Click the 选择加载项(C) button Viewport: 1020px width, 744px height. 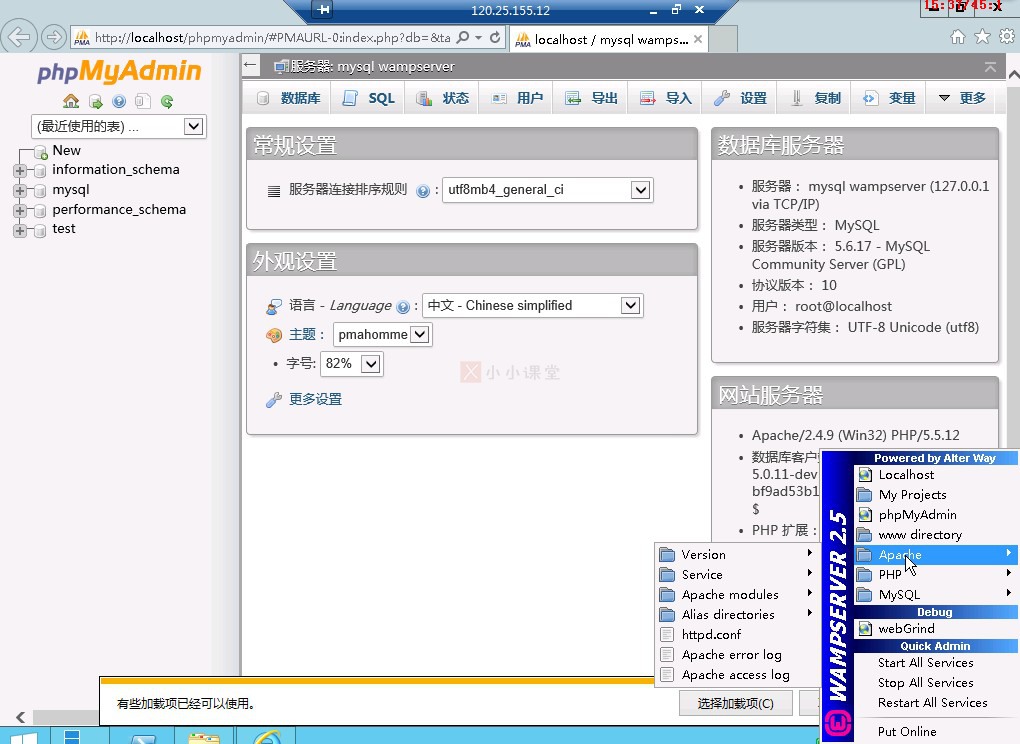click(736, 704)
